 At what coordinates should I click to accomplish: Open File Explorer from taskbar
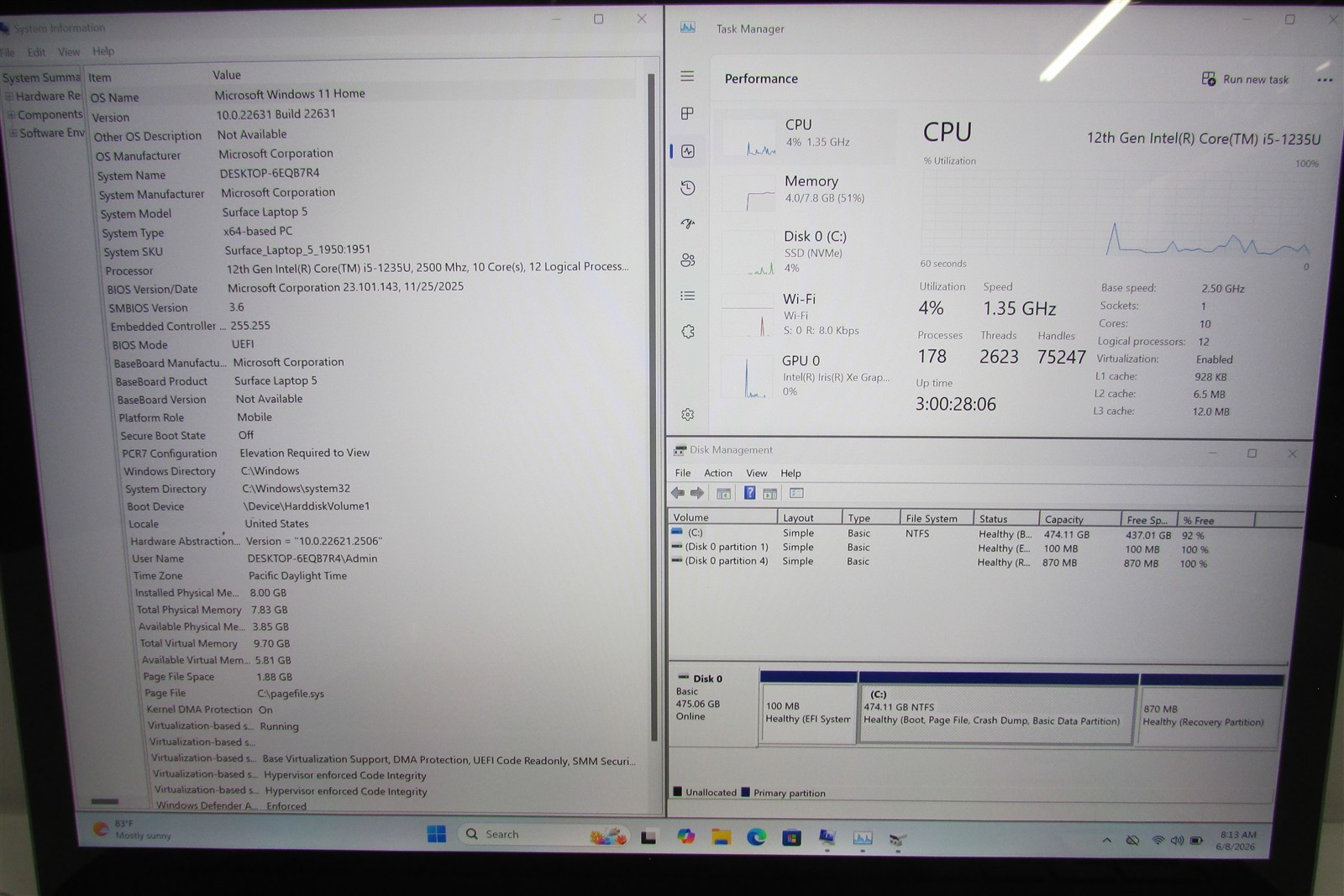(721, 836)
